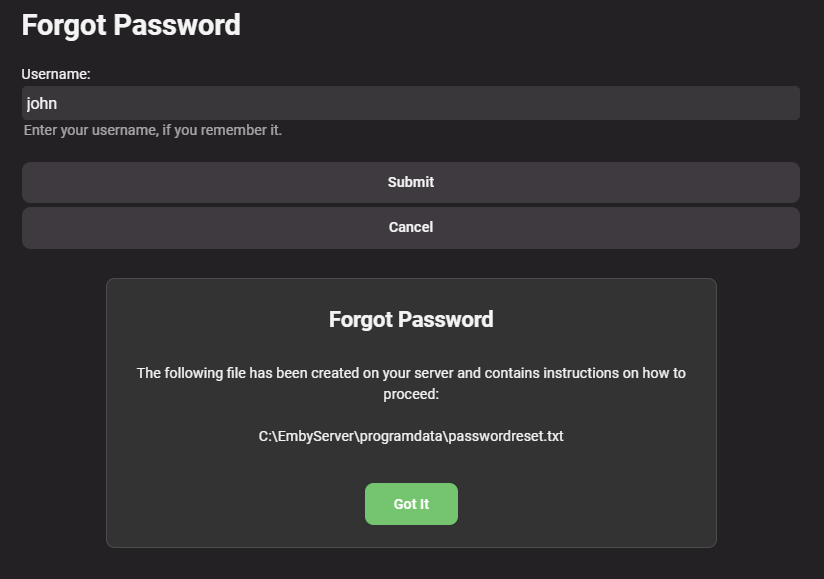Click empty right end of Username field
Viewport: 824px width, 579px height.
[700, 103]
